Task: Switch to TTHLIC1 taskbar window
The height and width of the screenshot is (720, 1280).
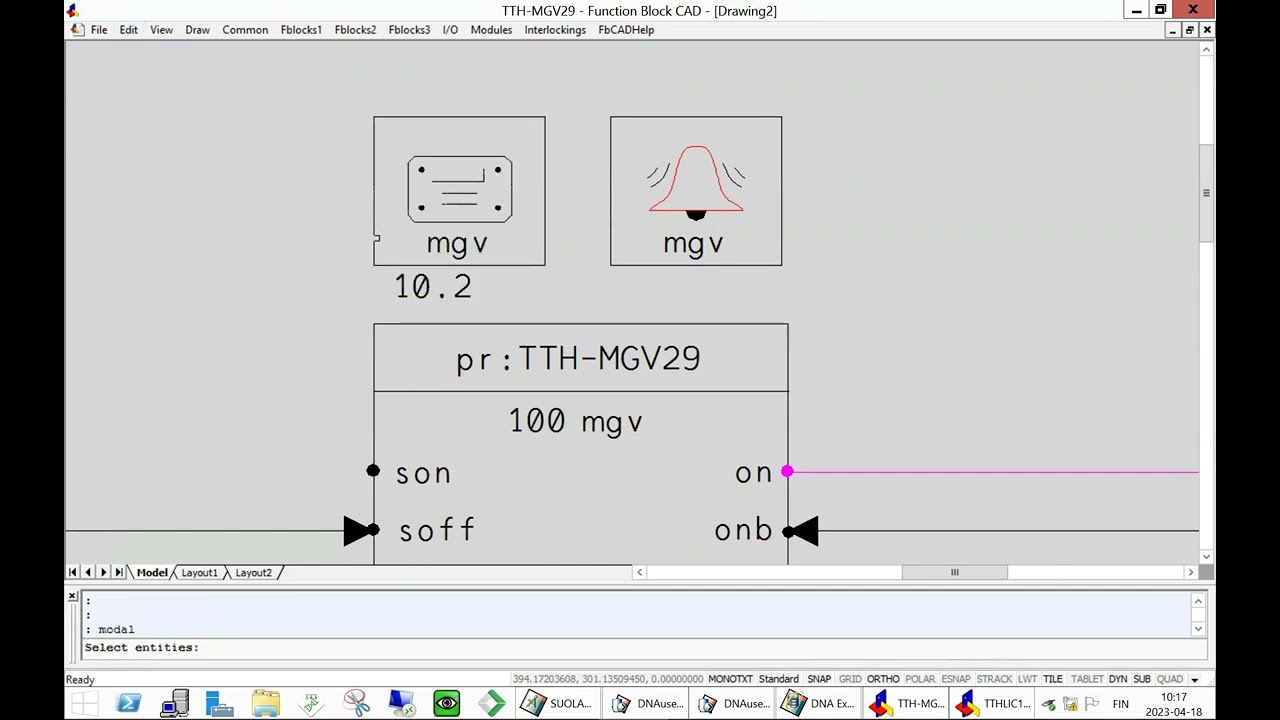Action: [992, 704]
